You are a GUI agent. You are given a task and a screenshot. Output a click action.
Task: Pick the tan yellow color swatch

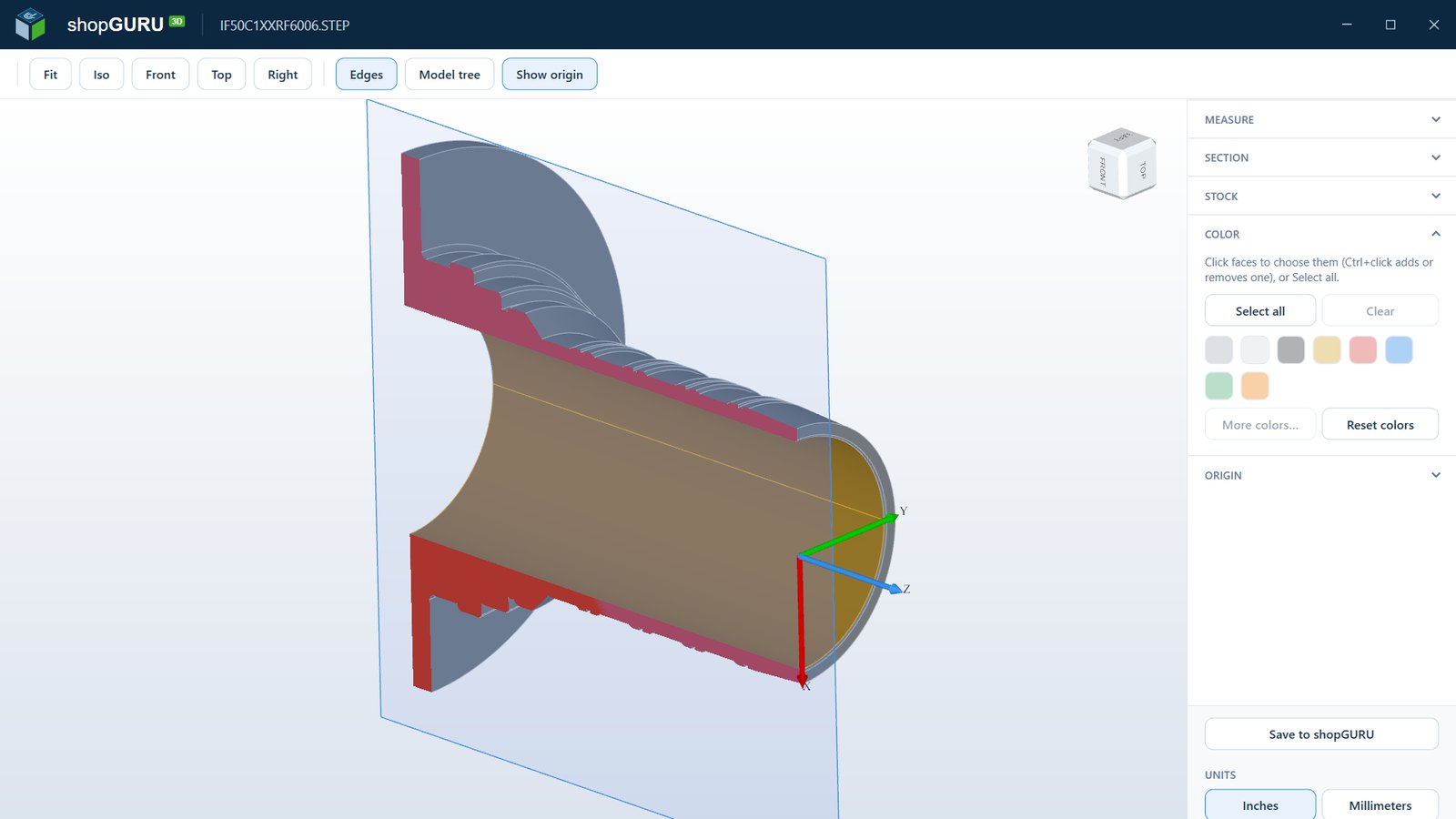coord(1327,349)
